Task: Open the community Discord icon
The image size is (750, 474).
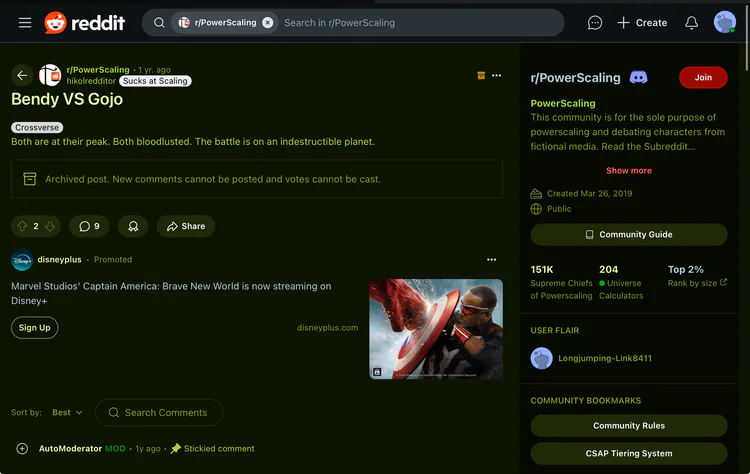Action: [639, 77]
